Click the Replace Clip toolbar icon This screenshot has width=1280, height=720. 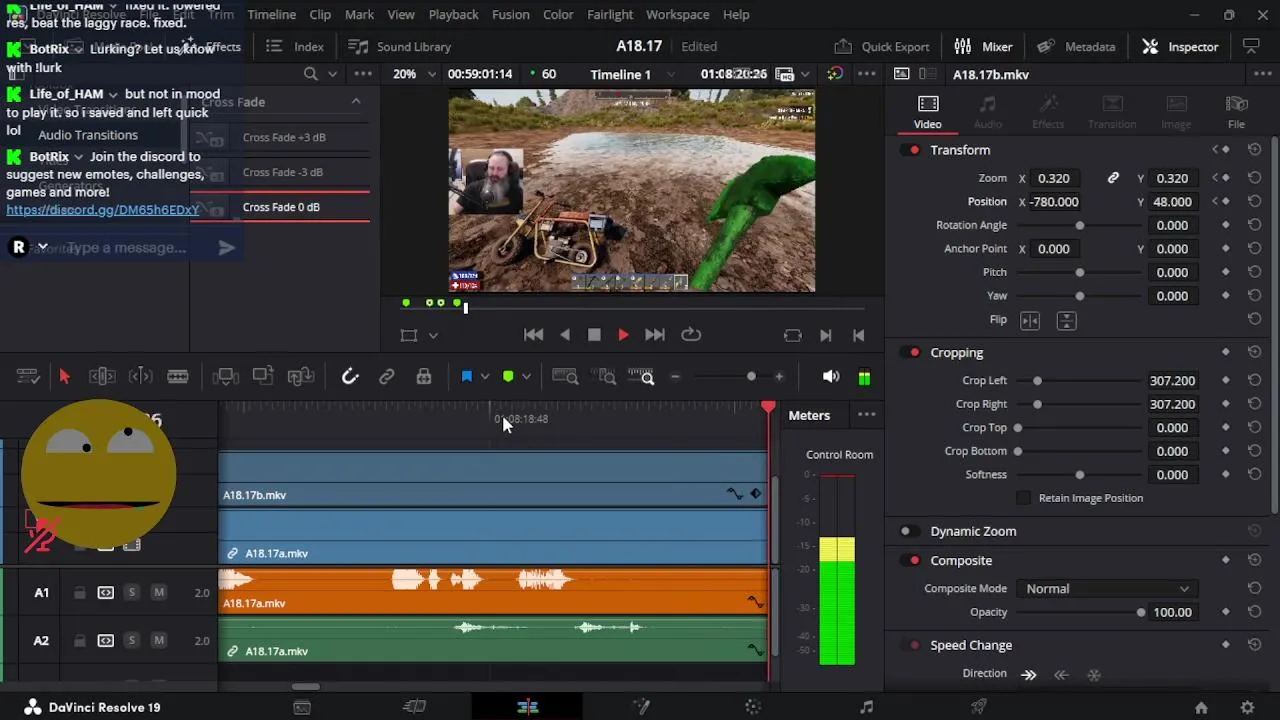click(301, 376)
